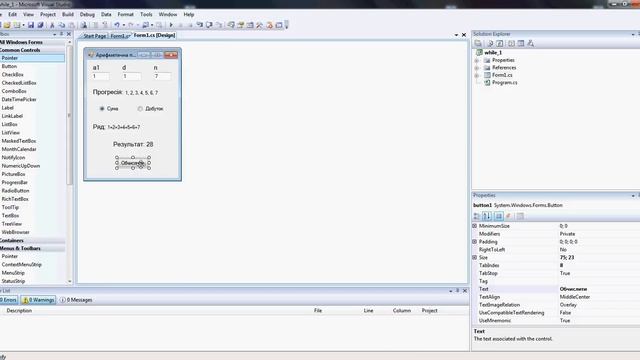Select Program.cs in Solution Explorer
Screen dimensions: 640x360
coord(504,82)
